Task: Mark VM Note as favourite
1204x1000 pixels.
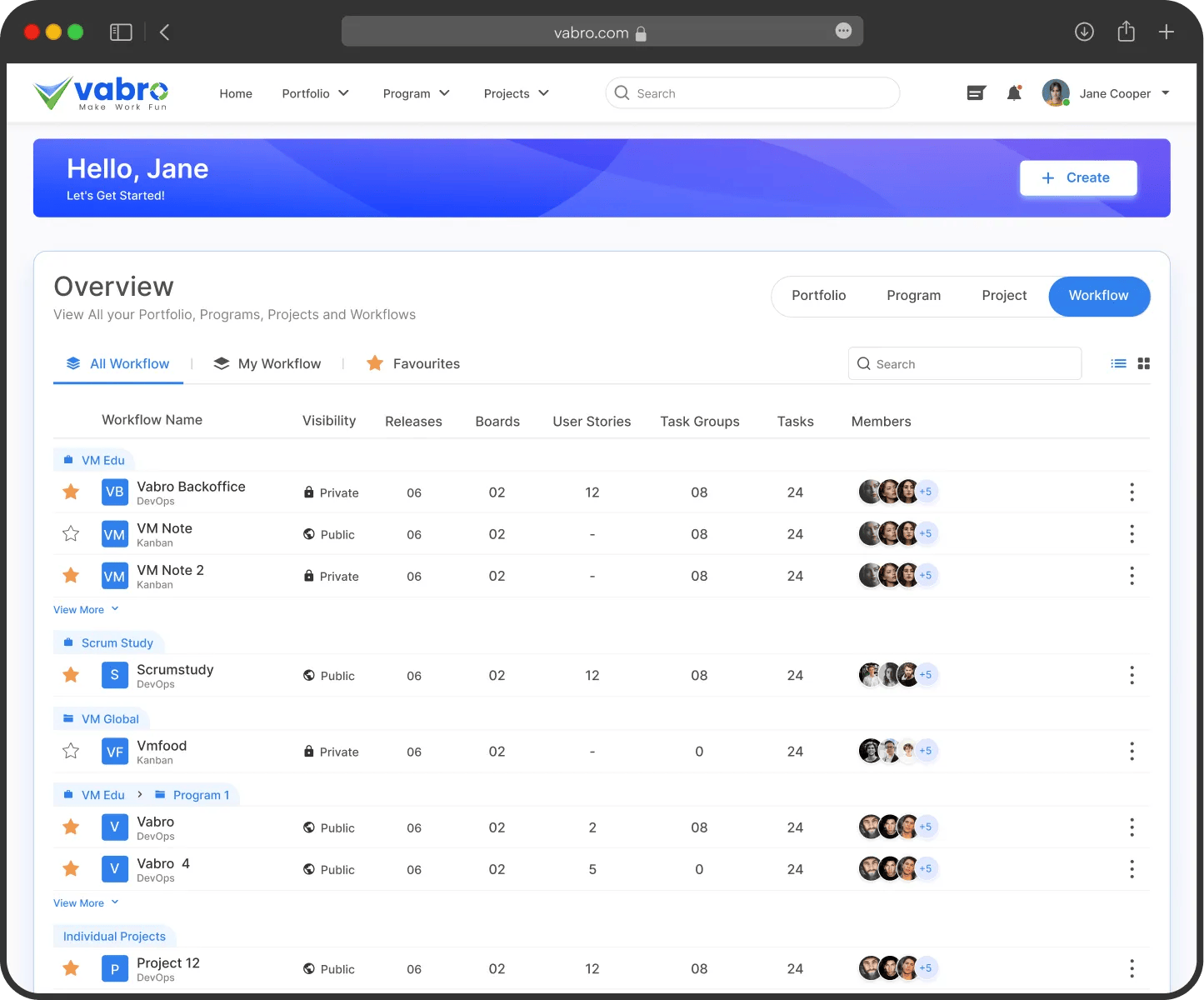Action: (71, 533)
